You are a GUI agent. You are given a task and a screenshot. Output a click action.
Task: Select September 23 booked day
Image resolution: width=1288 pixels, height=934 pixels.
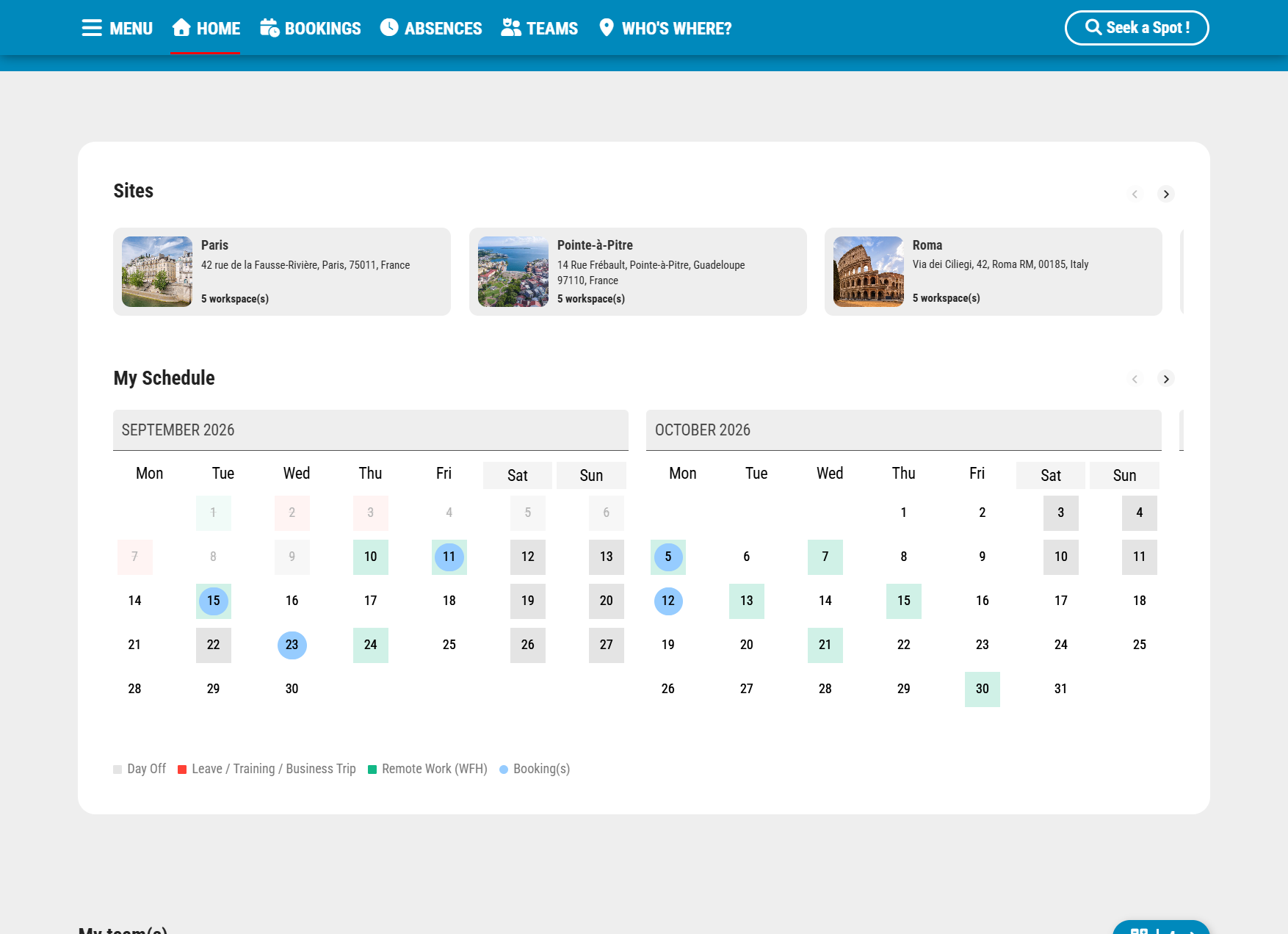[292, 645]
